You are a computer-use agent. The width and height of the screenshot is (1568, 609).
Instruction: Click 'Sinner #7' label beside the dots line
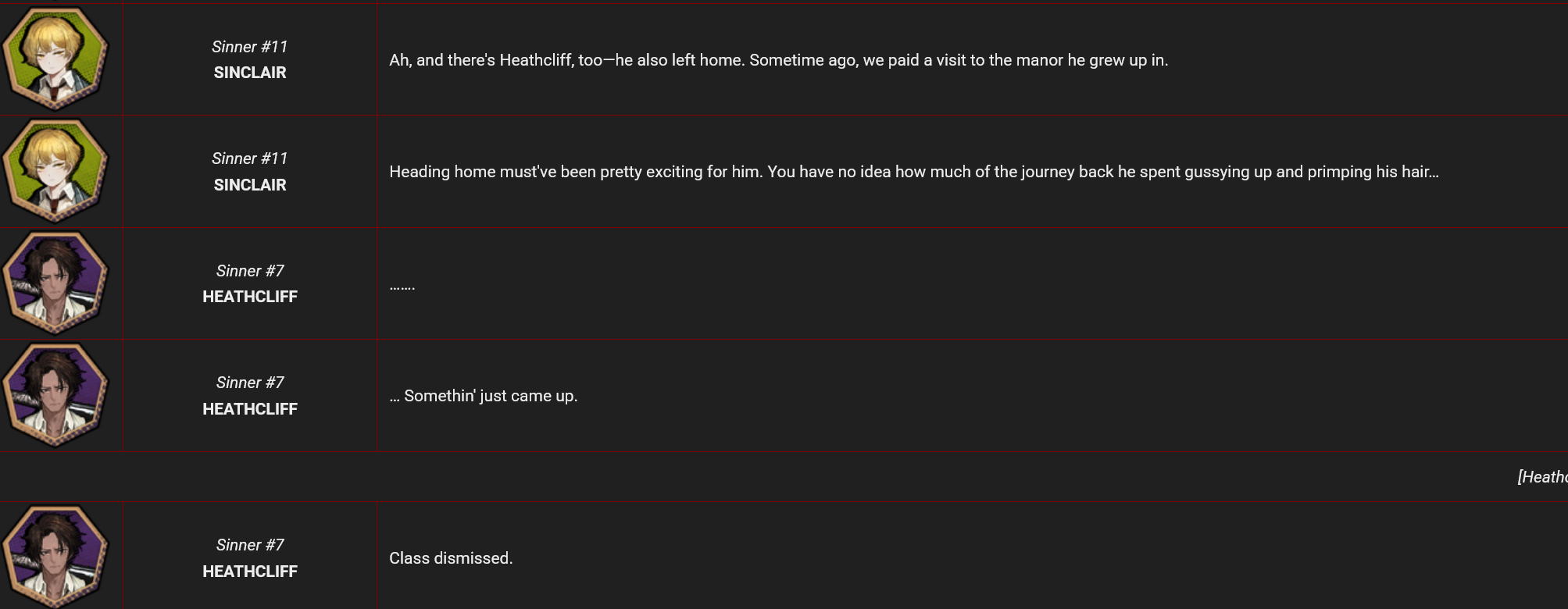[250, 271]
